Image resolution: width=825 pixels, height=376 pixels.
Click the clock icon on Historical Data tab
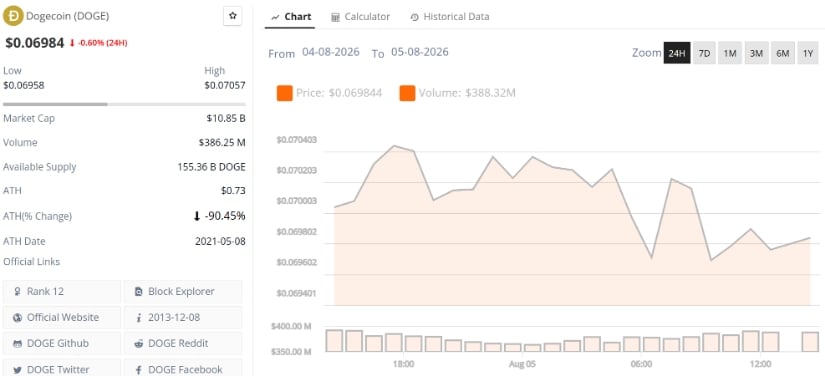coord(414,17)
